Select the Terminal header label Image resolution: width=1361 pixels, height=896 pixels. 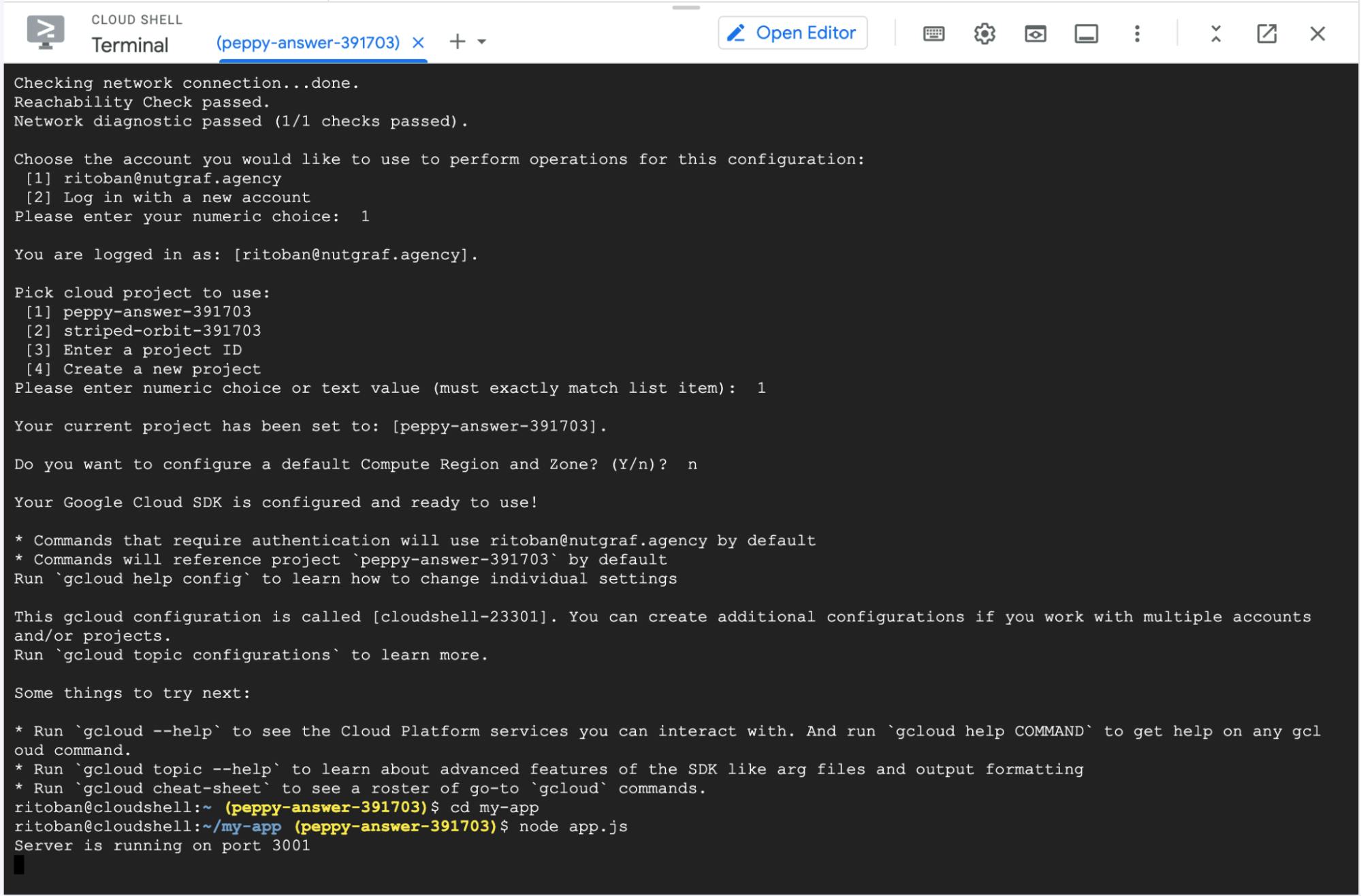point(130,45)
